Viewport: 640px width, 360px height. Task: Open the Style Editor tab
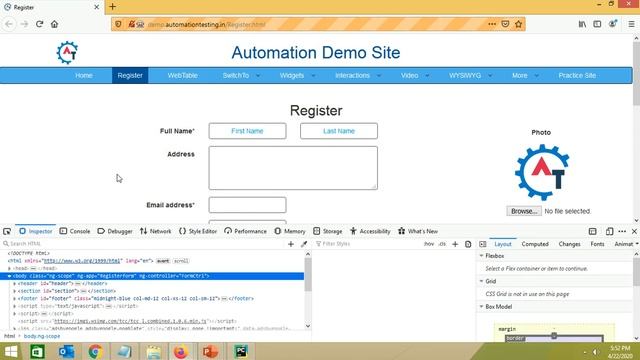pyautogui.click(x=198, y=231)
